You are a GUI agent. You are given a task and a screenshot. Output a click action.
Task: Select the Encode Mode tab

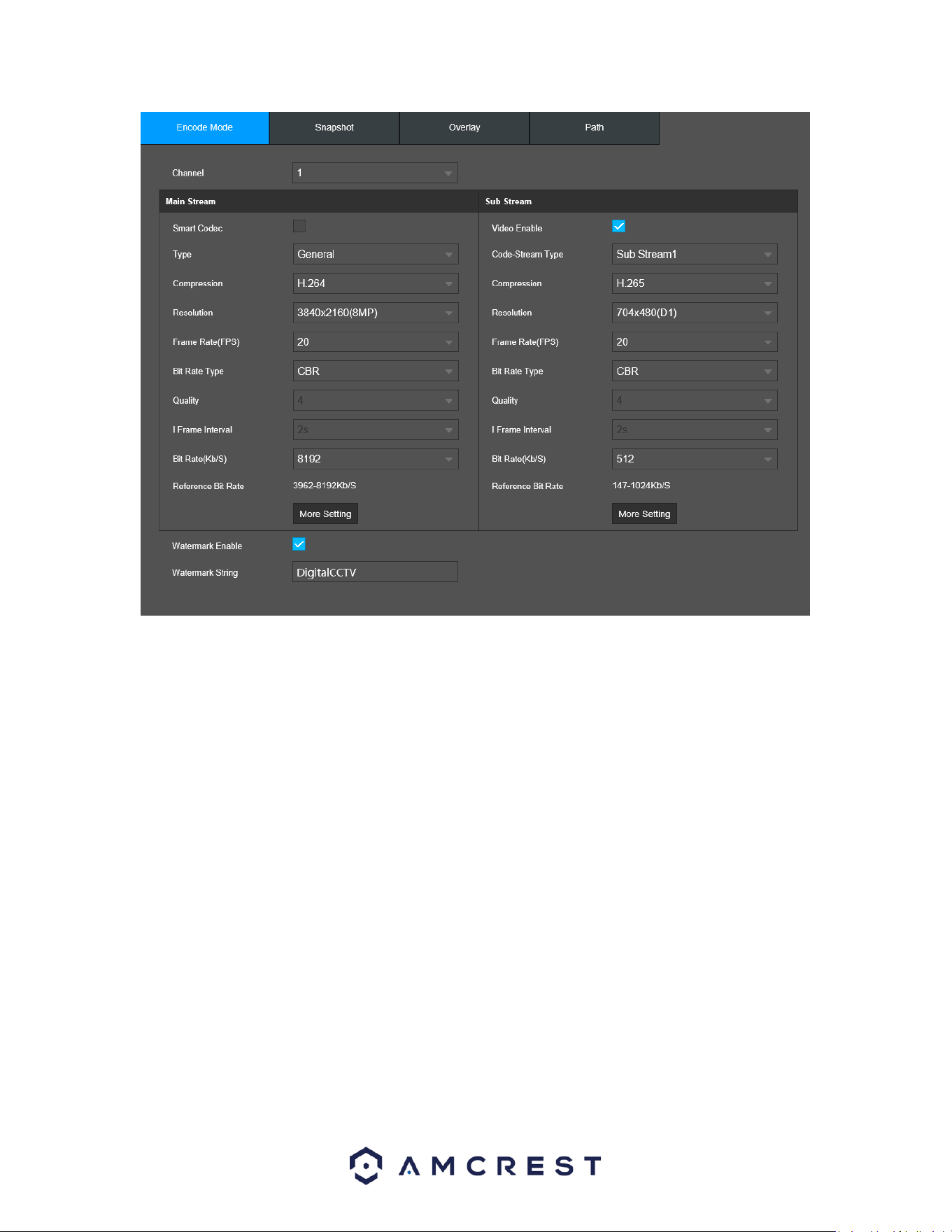tap(205, 128)
